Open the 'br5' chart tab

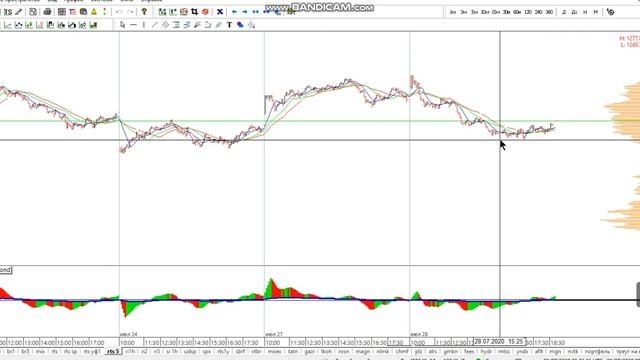coord(25,351)
